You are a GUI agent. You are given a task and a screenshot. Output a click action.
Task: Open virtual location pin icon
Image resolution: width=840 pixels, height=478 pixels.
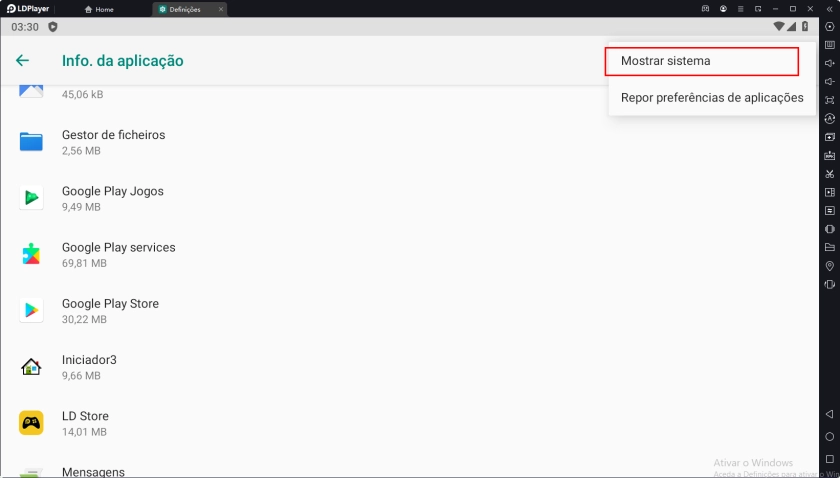pyautogui.click(x=830, y=266)
